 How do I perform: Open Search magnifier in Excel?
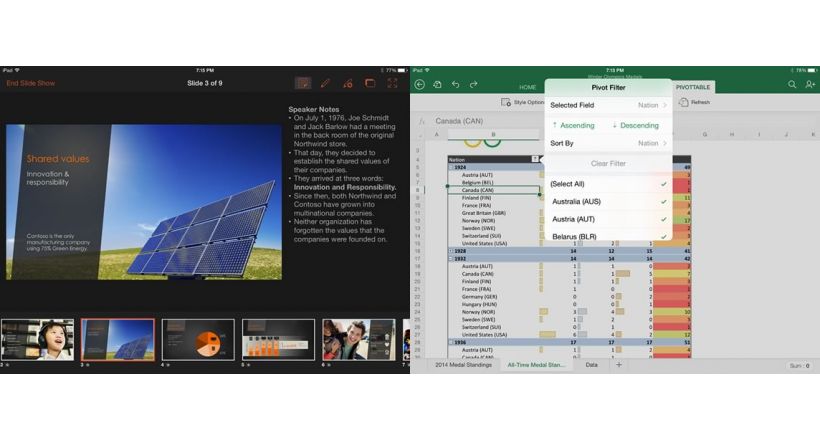pos(792,84)
